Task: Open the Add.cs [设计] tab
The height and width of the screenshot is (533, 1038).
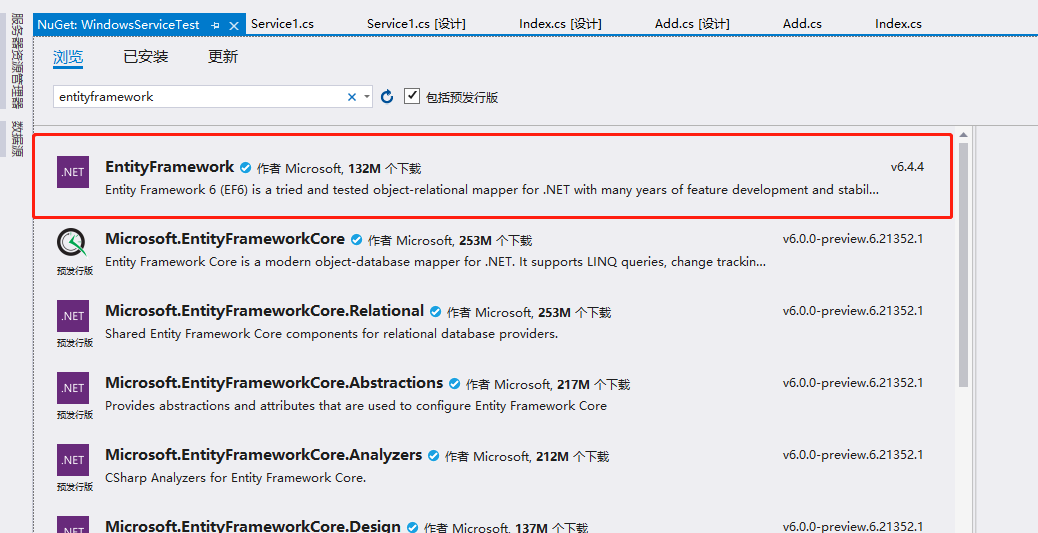Action: [x=692, y=24]
